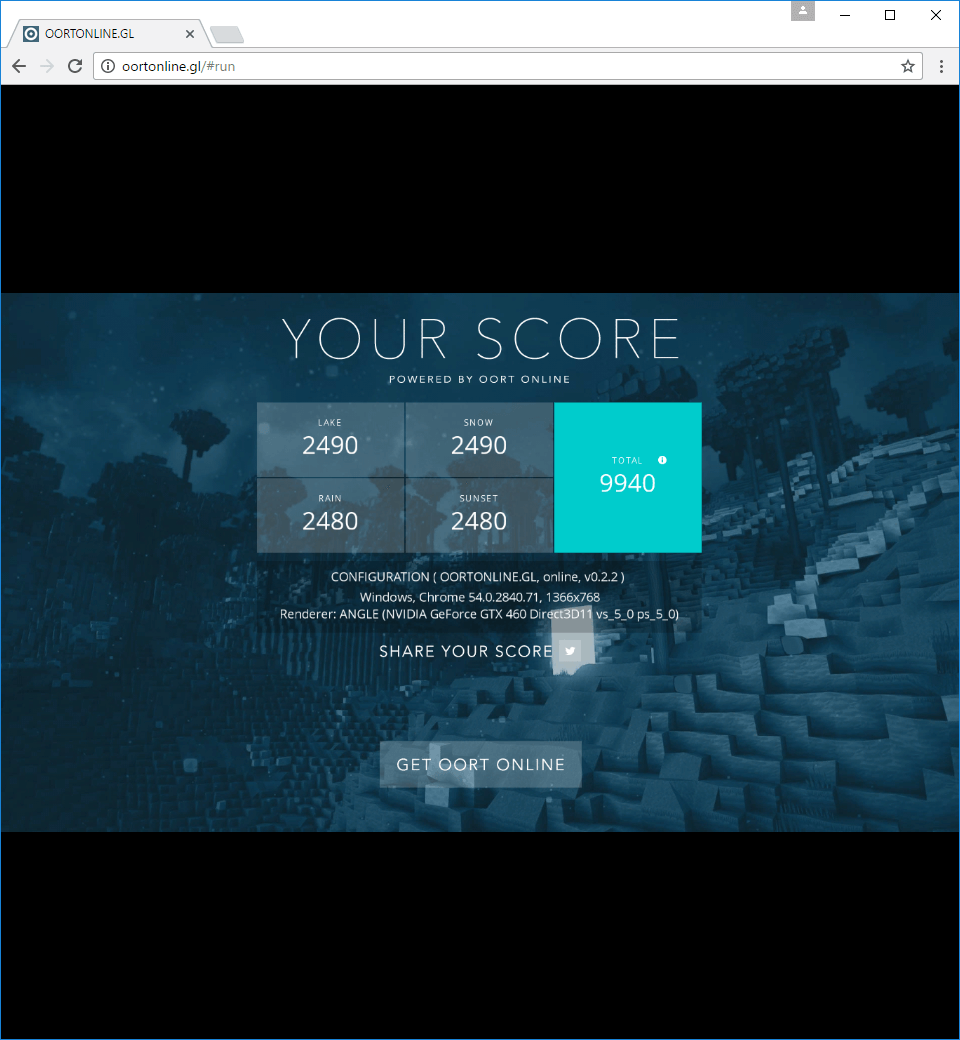Minimize the Chrome window
960x1040 pixels.
[x=845, y=15]
